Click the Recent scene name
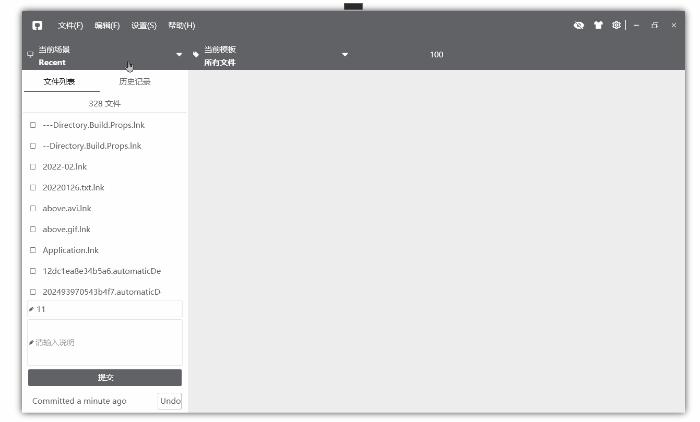The image size is (700, 422). (x=52, y=63)
